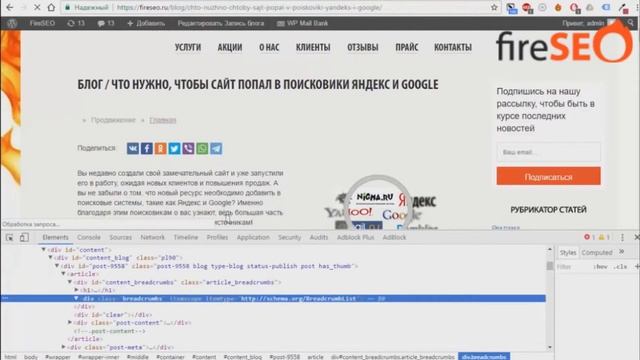Screen dimensions: 640x360
Task: Click the browser address bar URL
Action: click(249, 7)
